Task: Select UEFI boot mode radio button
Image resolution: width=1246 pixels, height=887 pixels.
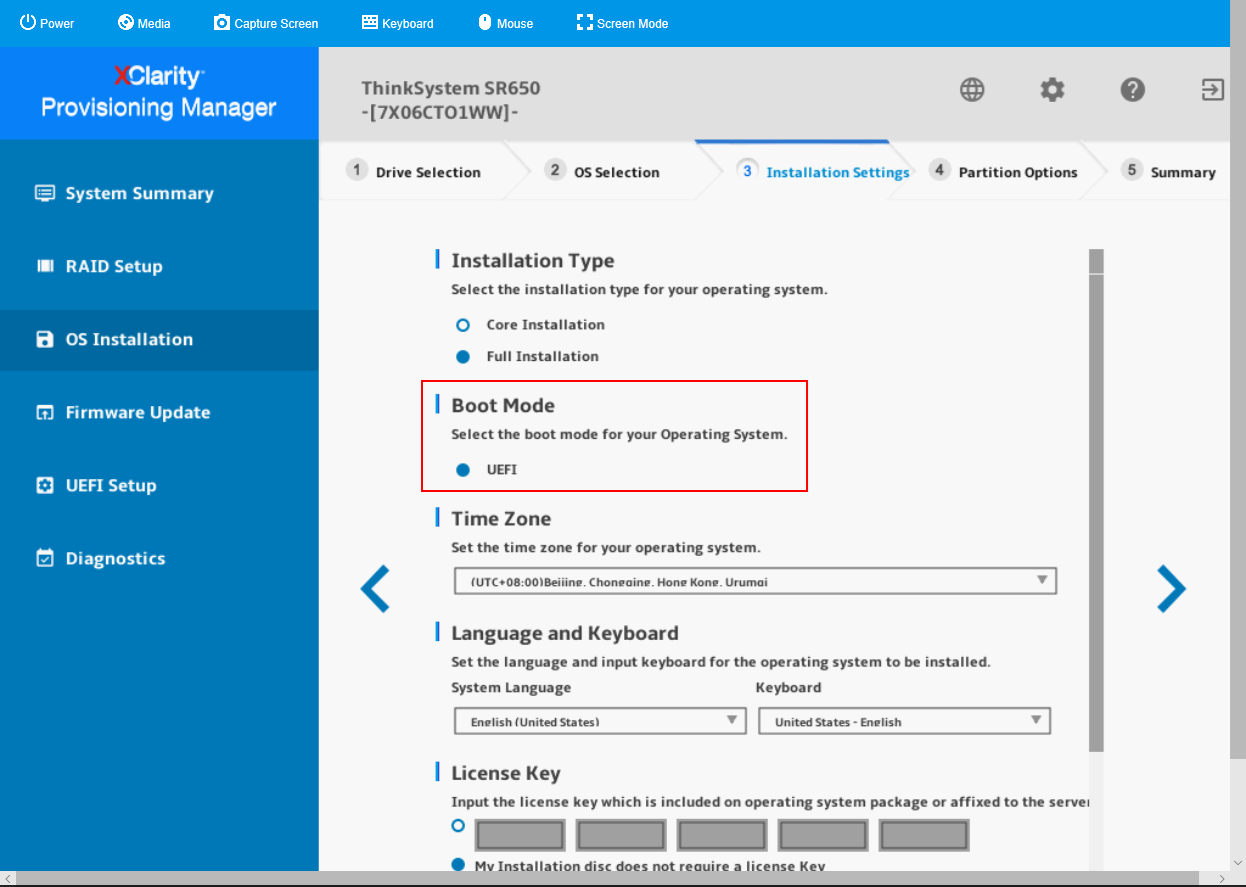Action: coord(462,470)
